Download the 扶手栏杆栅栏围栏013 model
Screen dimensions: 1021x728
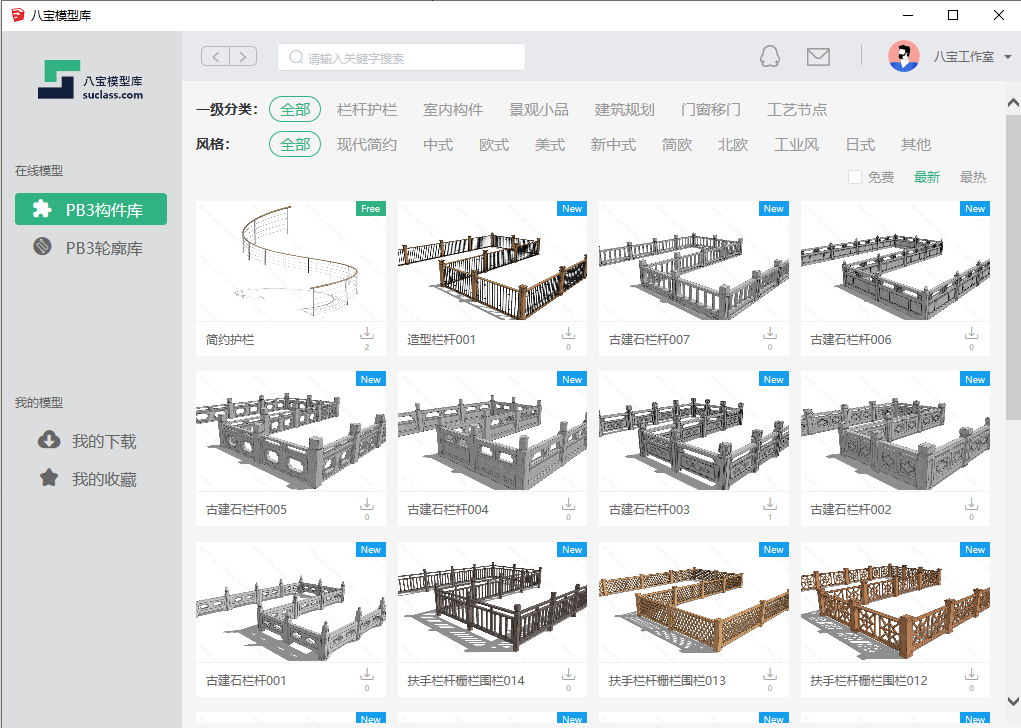[770, 675]
